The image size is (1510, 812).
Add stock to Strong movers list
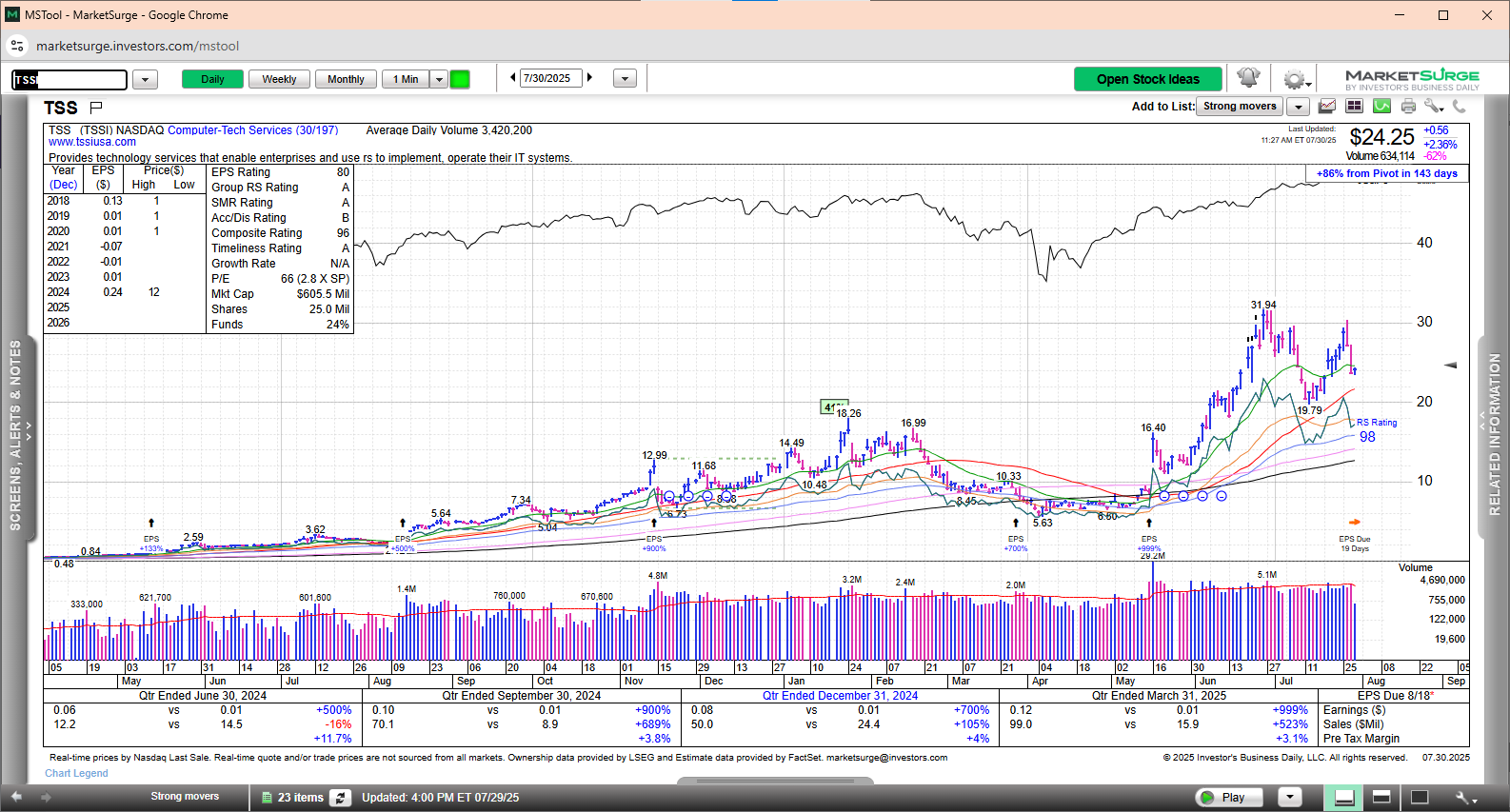coord(1240,107)
